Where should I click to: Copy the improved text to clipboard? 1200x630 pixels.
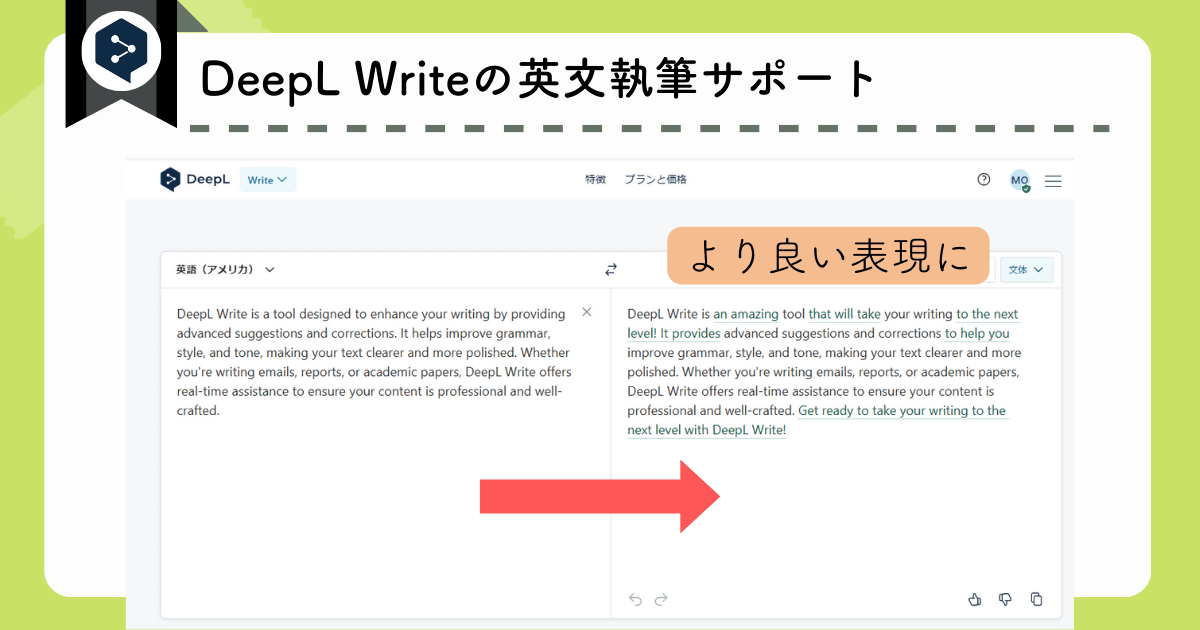pyautogui.click(x=1036, y=600)
